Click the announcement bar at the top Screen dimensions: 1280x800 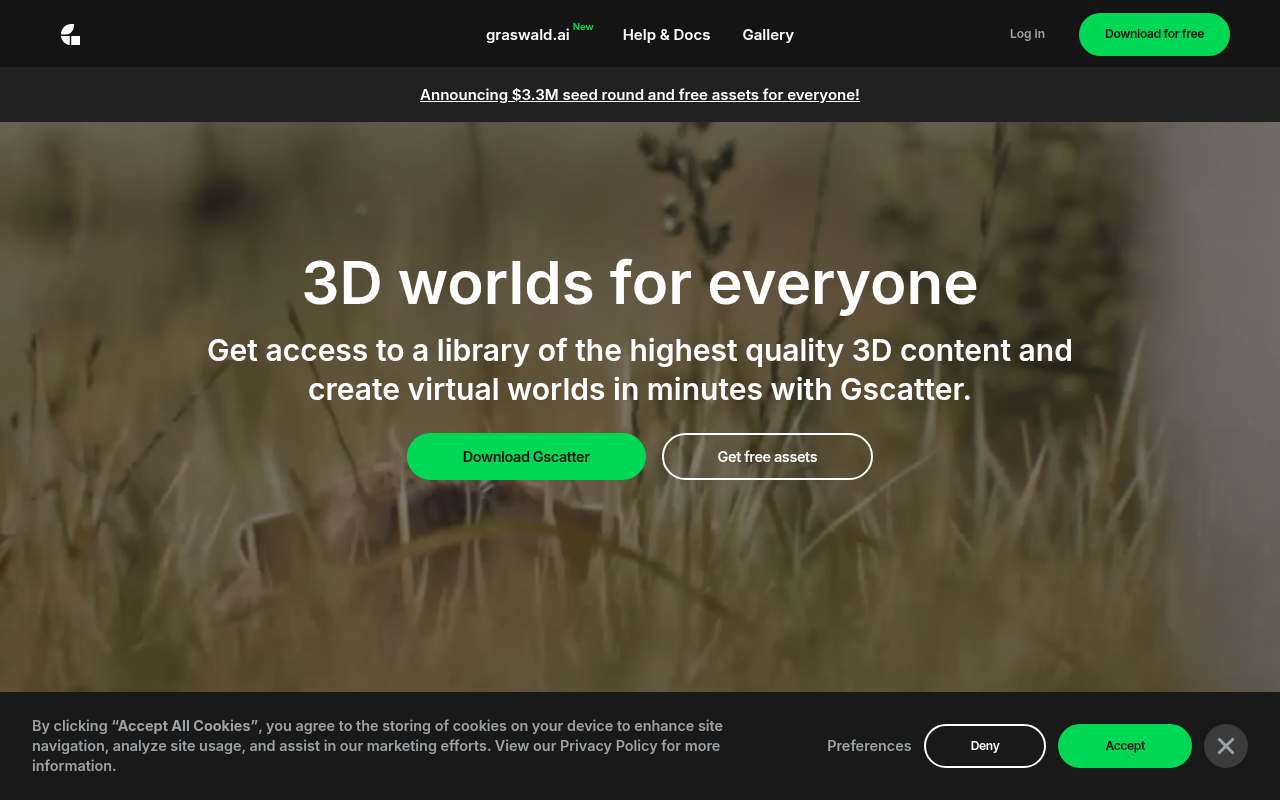pyautogui.click(x=639, y=94)
